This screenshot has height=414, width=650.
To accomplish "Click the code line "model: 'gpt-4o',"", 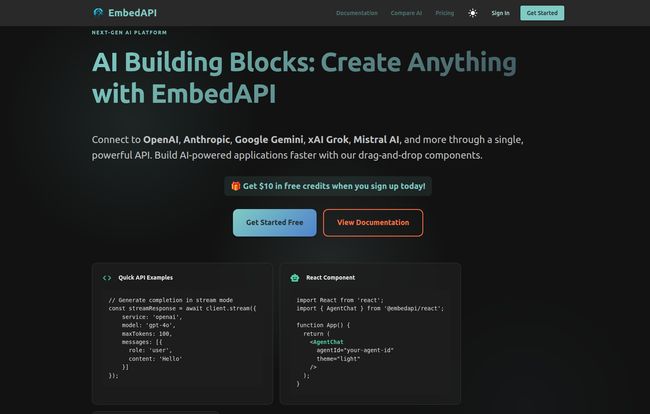I will pos(148,325).
